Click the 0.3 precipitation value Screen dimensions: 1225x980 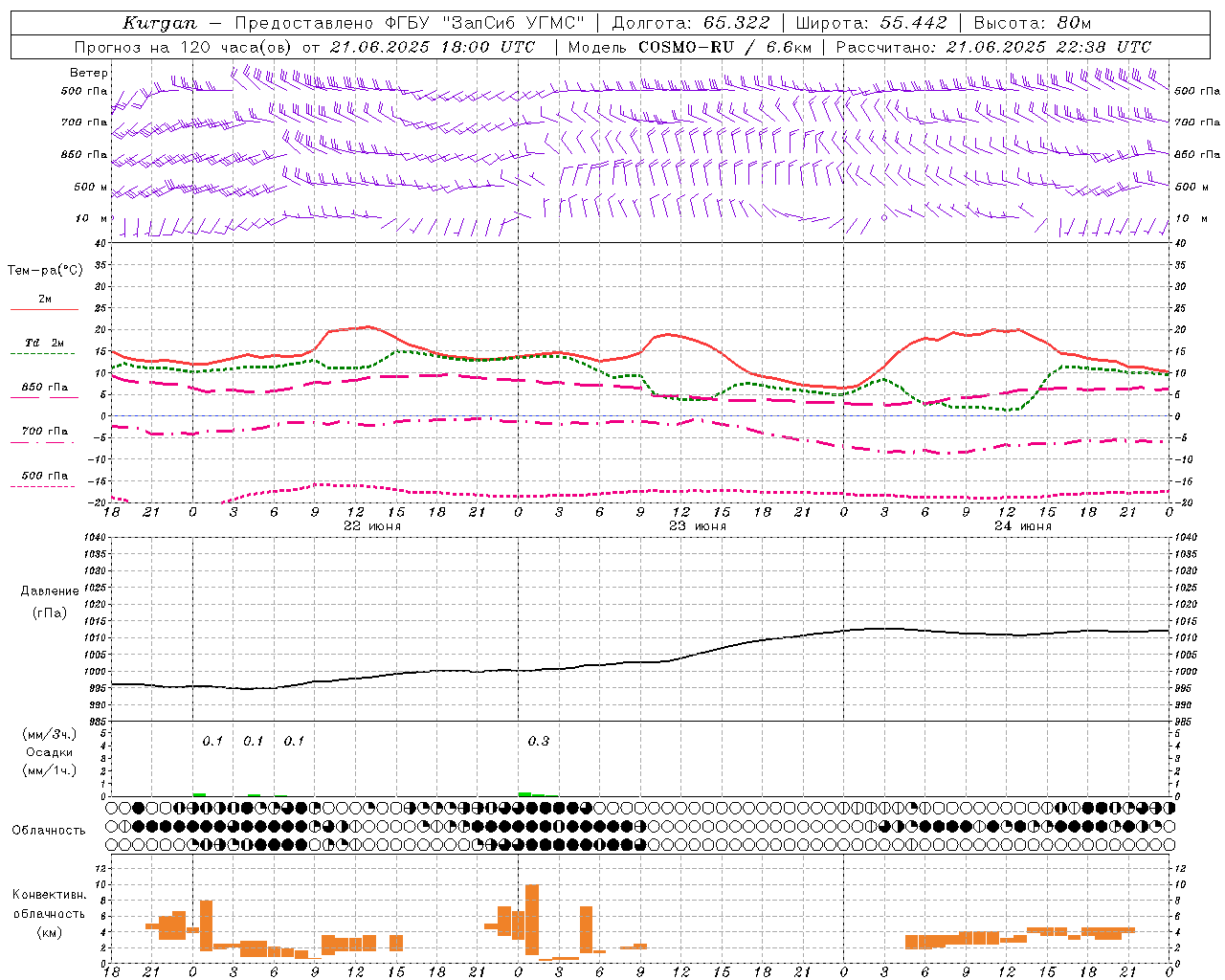click(539, 741)
